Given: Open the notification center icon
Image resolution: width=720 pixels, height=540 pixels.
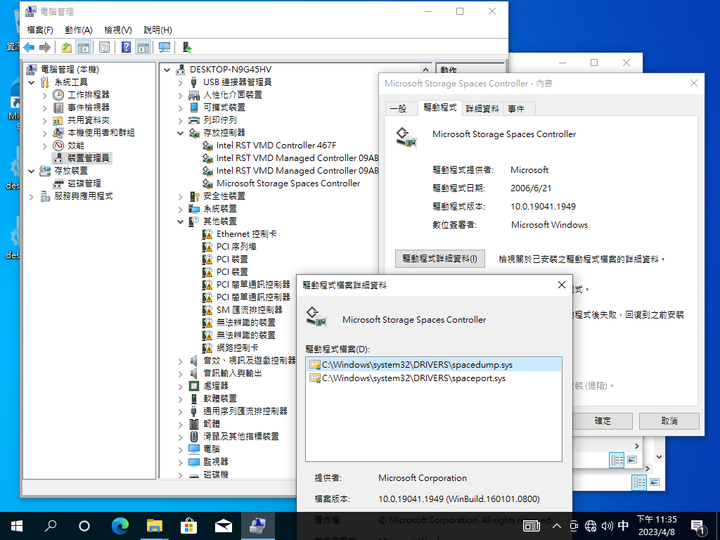Looking at the screenshot, I should tap(698, 527).
